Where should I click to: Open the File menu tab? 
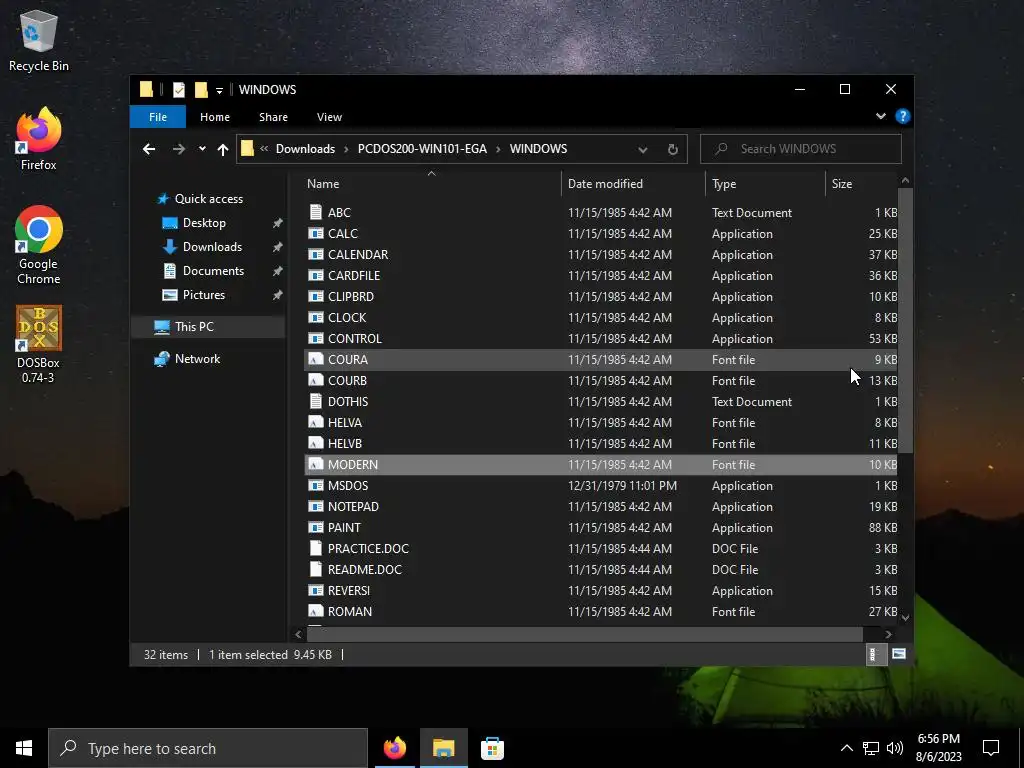(x=158, y=117)
